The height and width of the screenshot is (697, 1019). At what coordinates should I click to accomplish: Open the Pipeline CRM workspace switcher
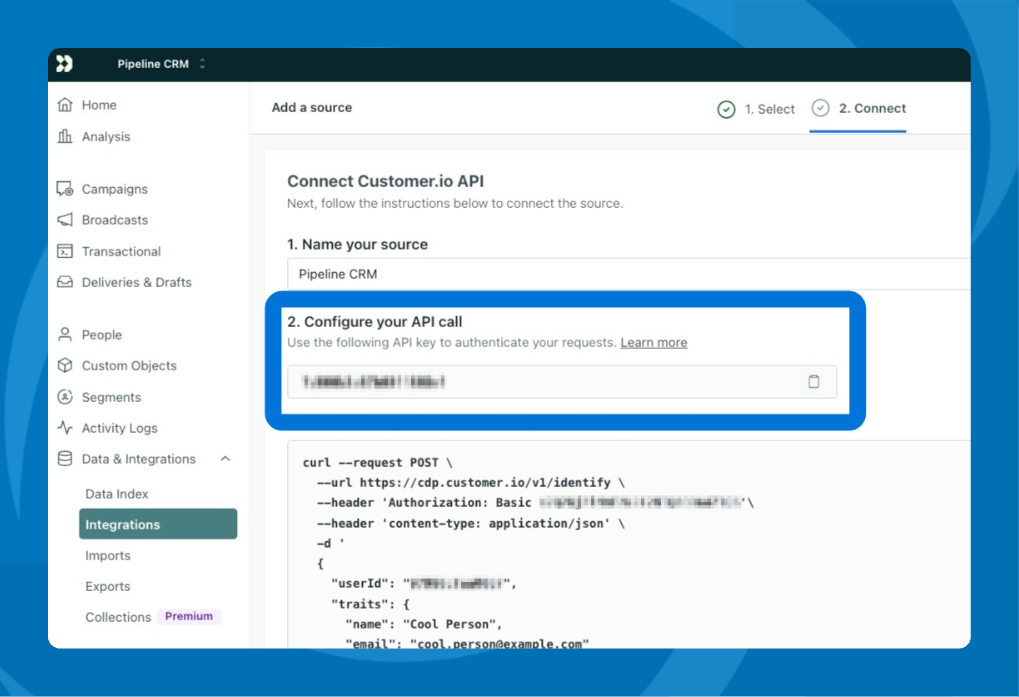[161, 64]
